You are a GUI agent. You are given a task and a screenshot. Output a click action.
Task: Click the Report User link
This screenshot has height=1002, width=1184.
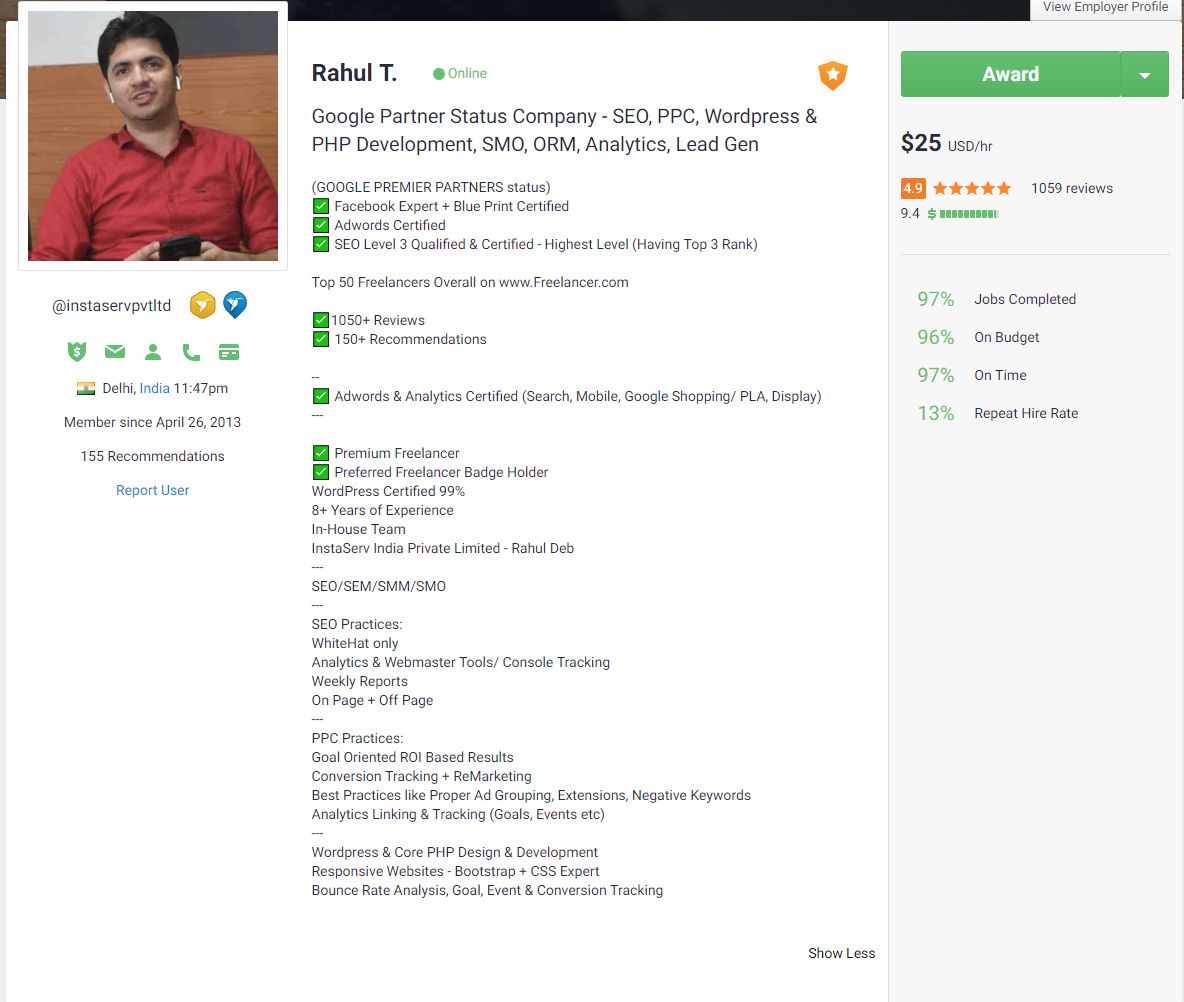[152, 490]
